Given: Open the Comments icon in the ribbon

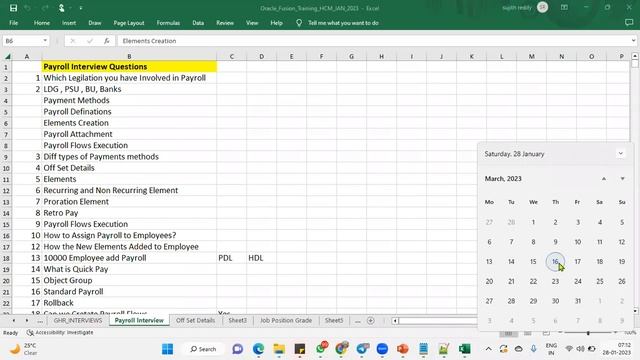Looking at the screenshot, I should pyautogui.click(x=629, y=23).
